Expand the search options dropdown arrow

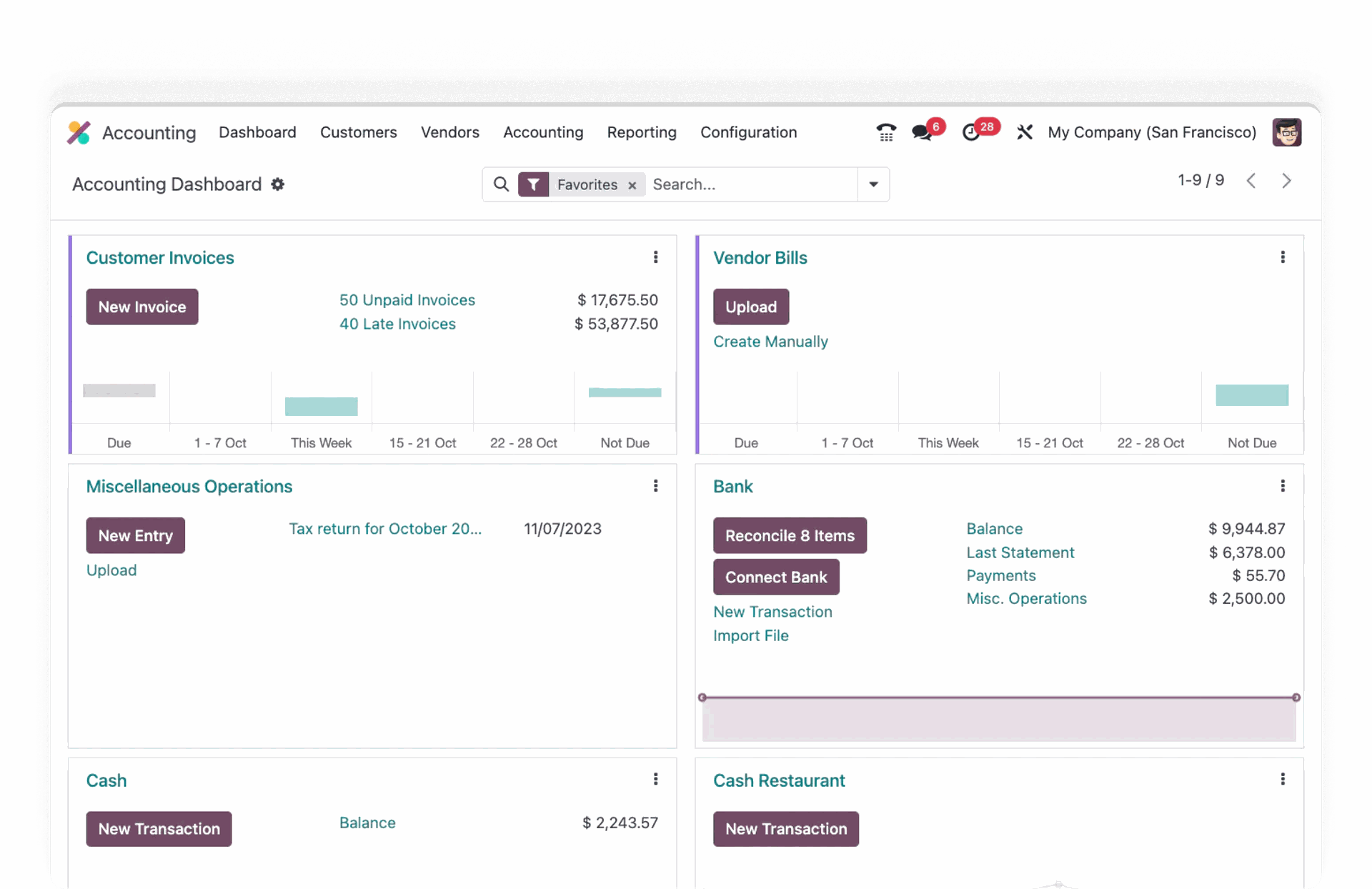pyautogui.click(x=873, y=184)
